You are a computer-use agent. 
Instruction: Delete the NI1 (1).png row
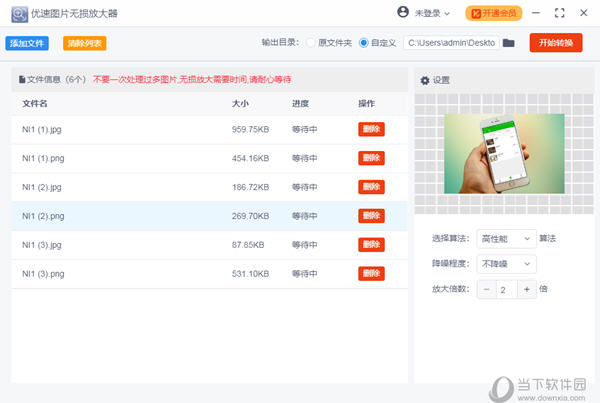371,158
